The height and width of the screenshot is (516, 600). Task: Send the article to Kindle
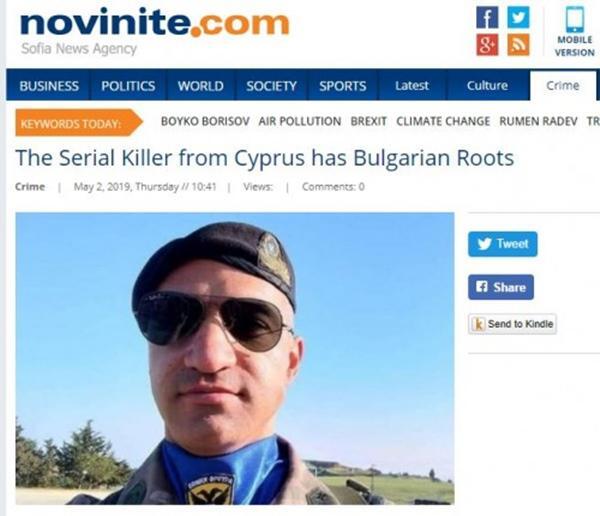(512, 324)
